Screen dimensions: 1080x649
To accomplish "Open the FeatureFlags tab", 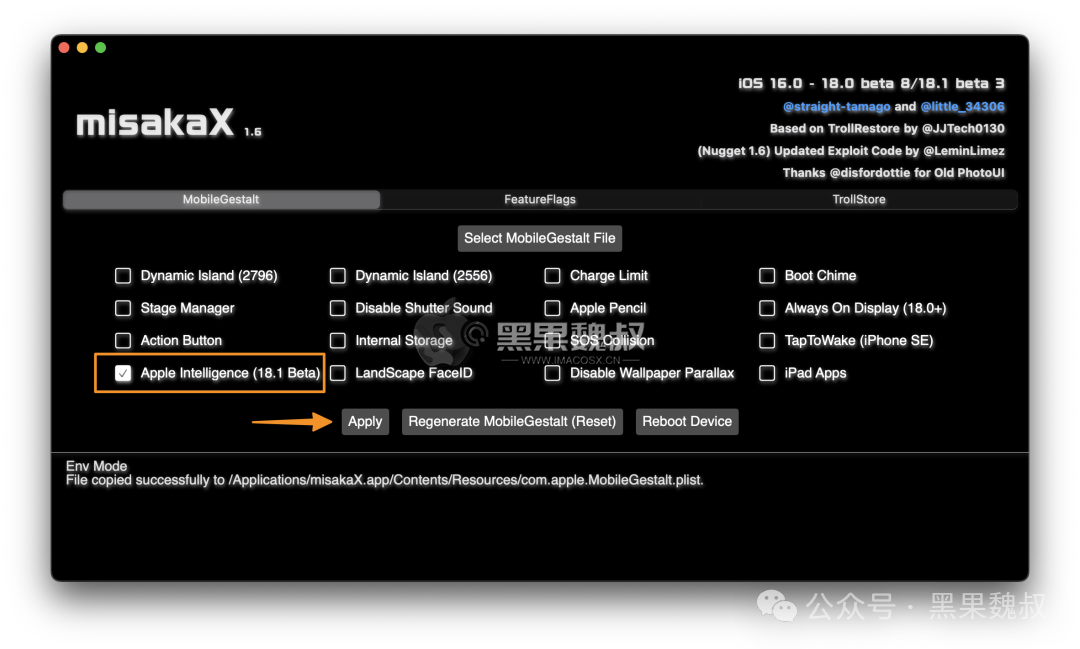I will (540, 199).
